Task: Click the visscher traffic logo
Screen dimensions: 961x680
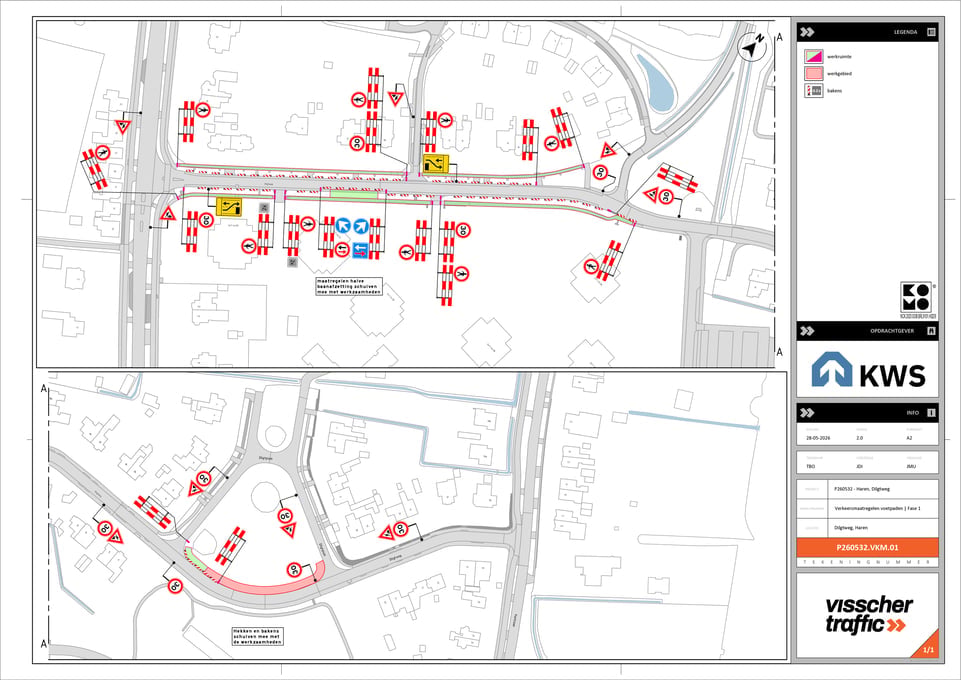Action: click(x=868, y=614)
